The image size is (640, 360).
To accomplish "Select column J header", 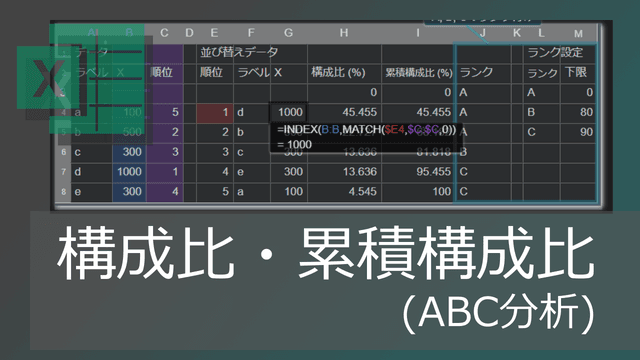I will [x=483, y=33].
